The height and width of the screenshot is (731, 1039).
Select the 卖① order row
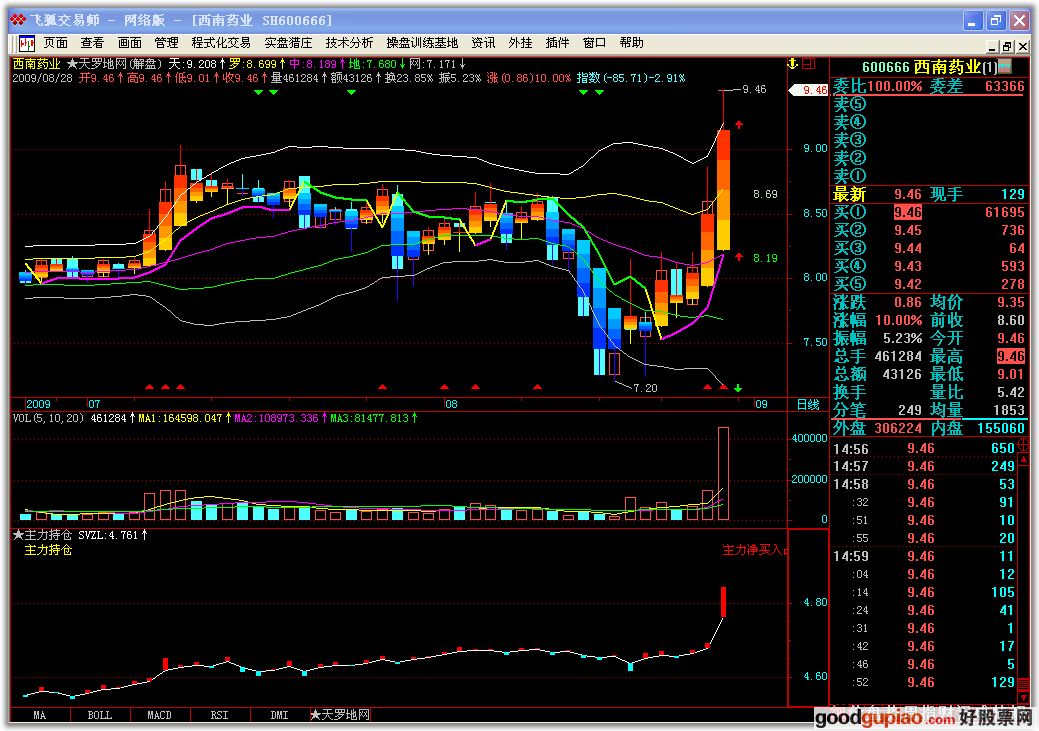(929, 176)
